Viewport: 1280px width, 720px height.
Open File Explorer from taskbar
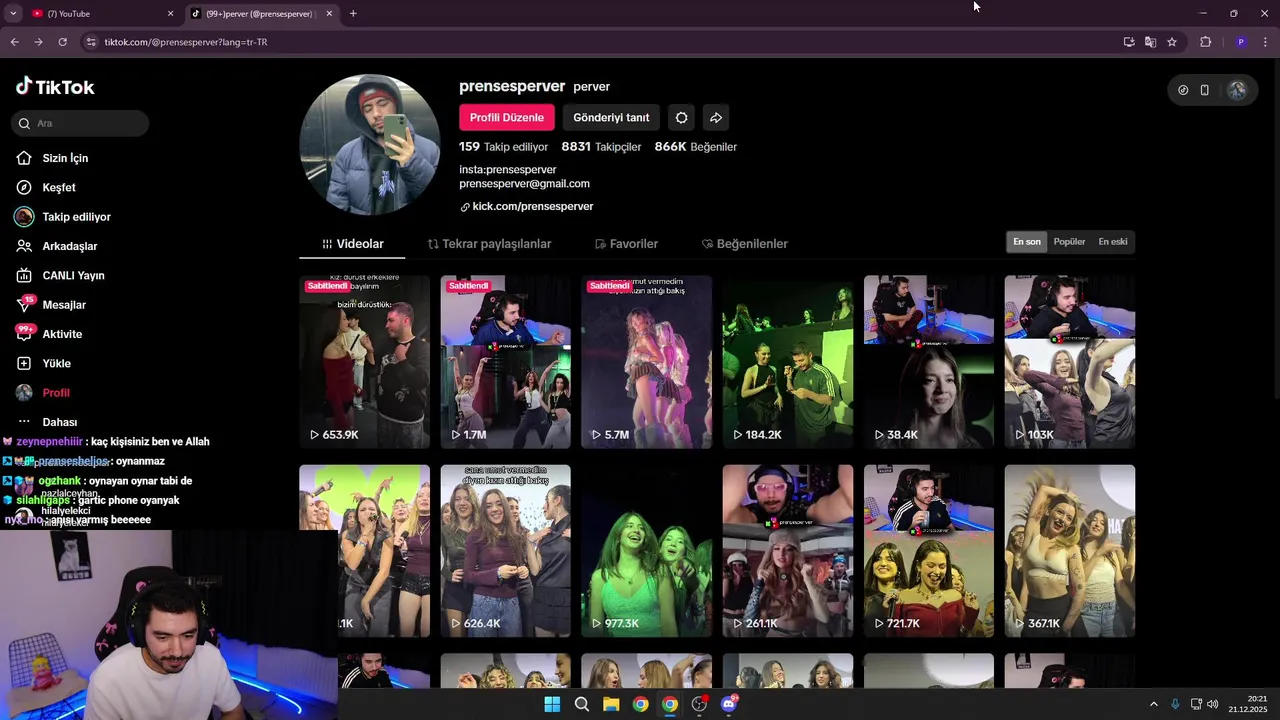[611, 704]
